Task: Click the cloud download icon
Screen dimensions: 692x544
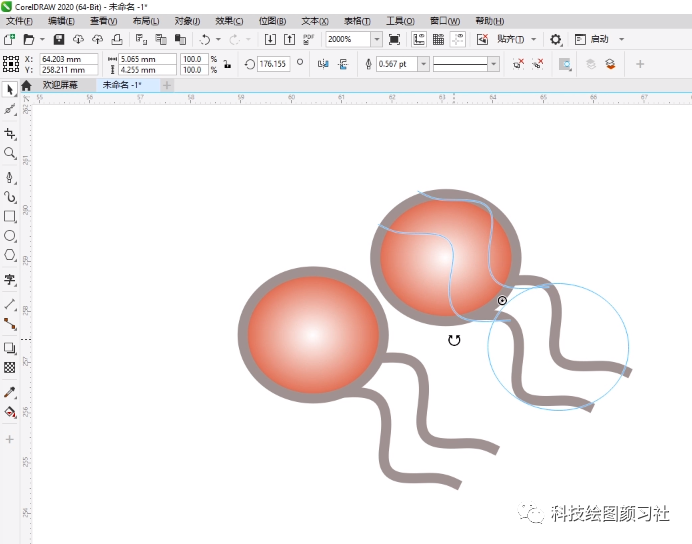Action: tap(78, 39)
